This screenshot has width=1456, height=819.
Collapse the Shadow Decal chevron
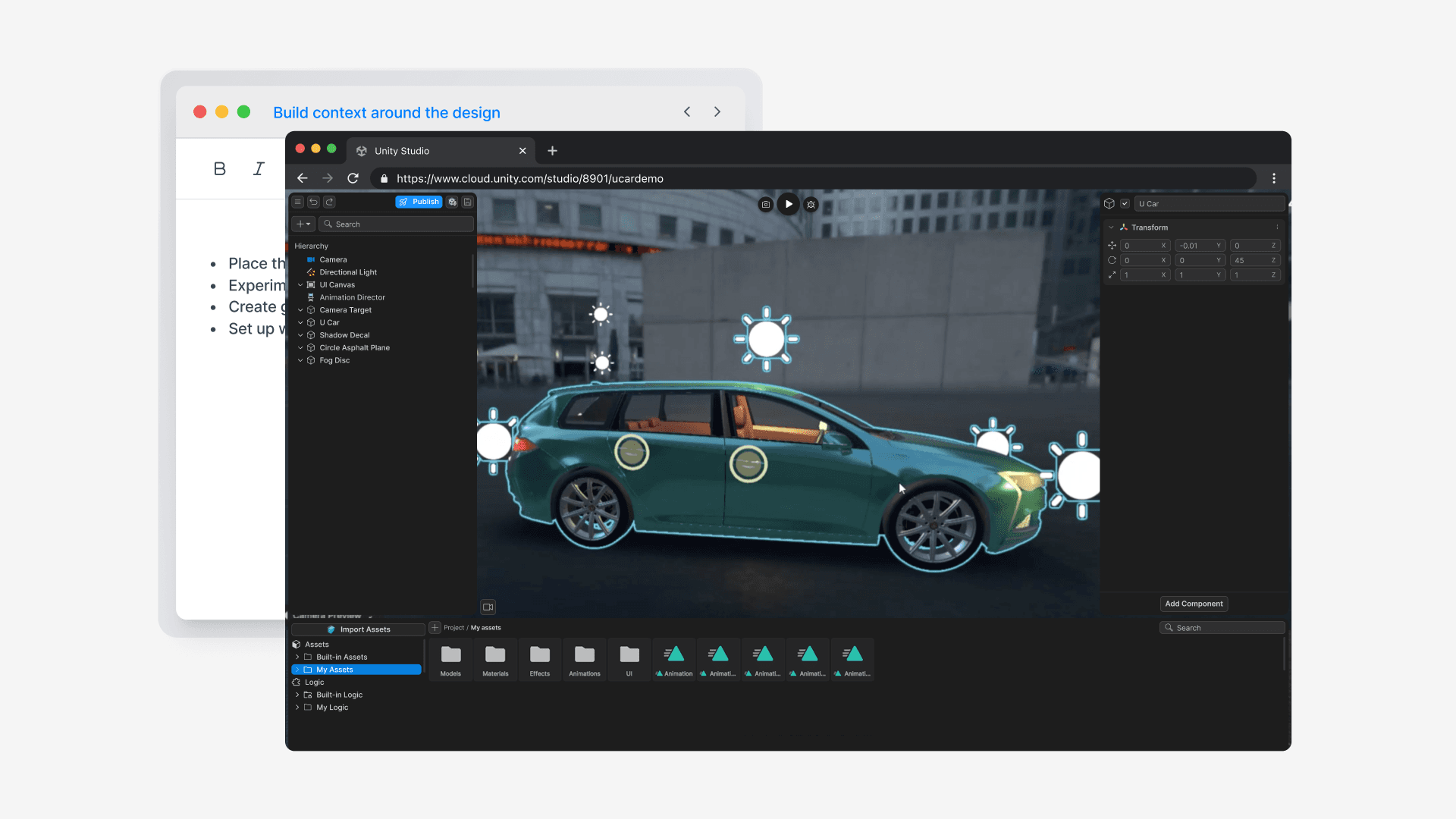(x=300, y=335)
